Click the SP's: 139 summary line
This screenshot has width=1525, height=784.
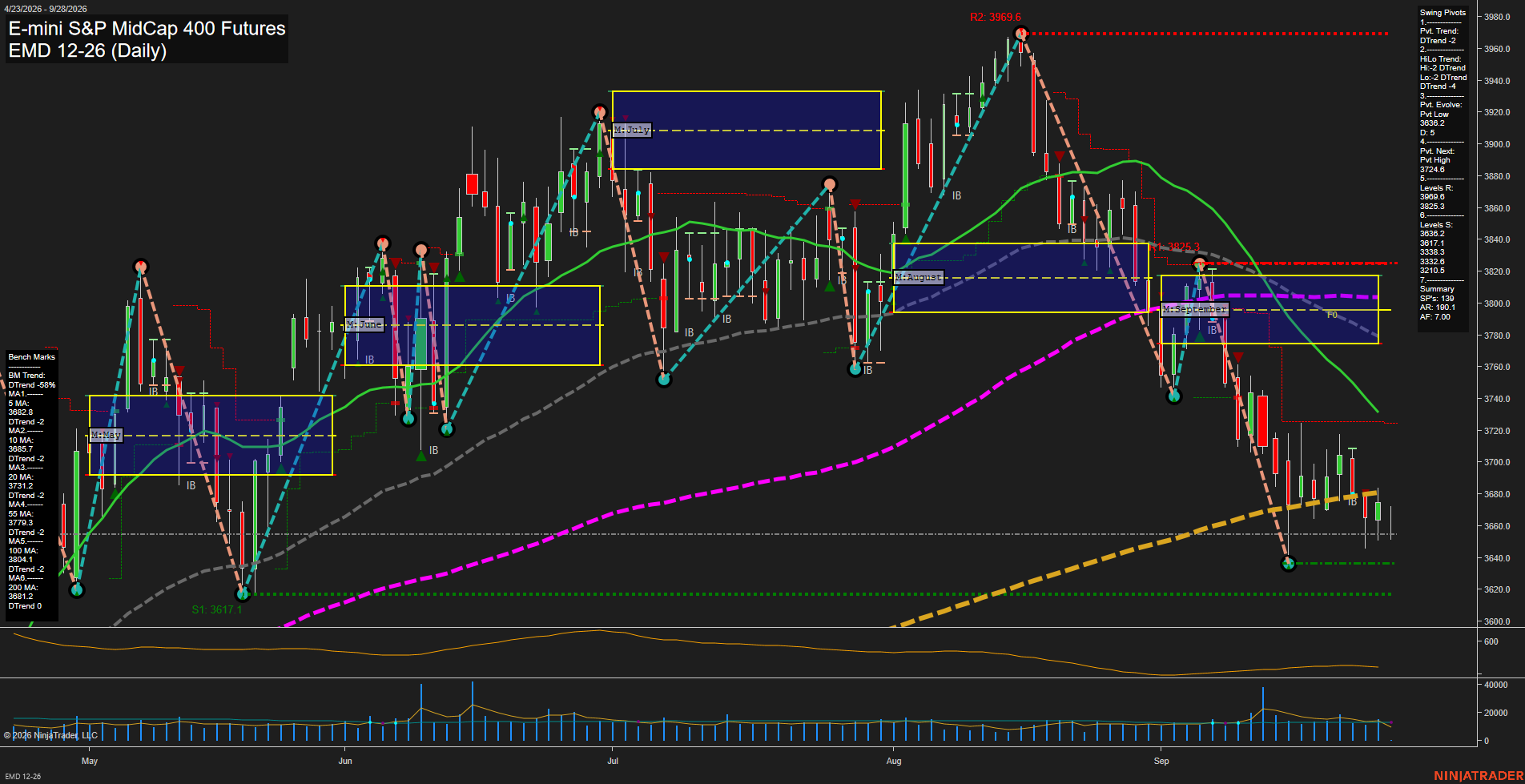click(x=1437, y=299)
